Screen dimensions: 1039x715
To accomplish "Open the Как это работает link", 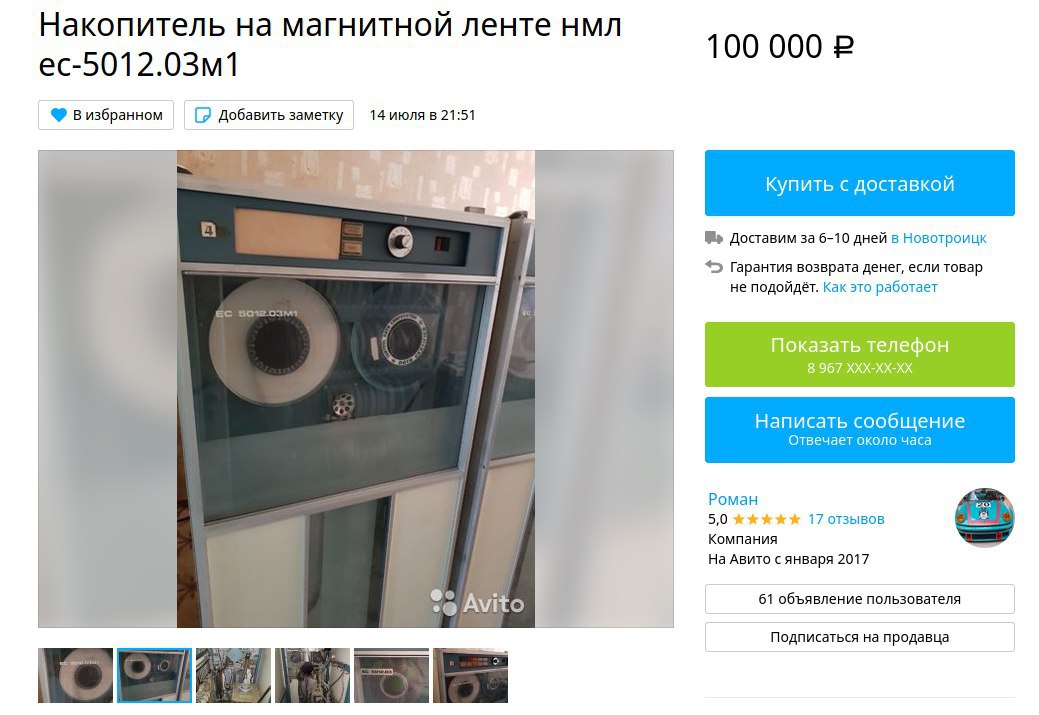I will 880,287.
